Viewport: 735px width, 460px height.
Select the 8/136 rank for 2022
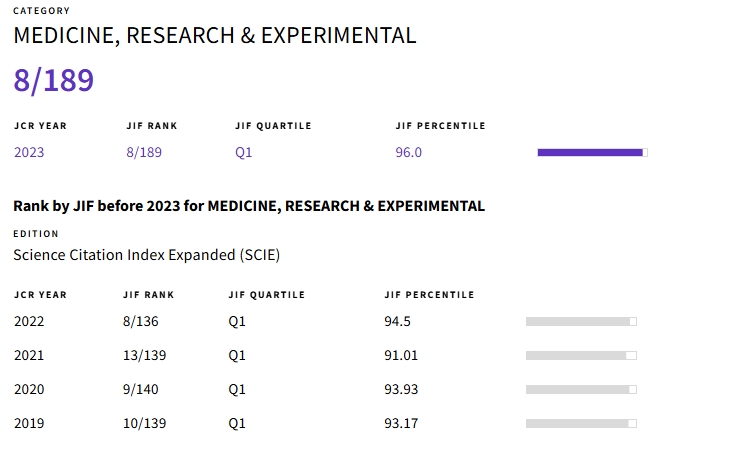[x=141, y=321]
